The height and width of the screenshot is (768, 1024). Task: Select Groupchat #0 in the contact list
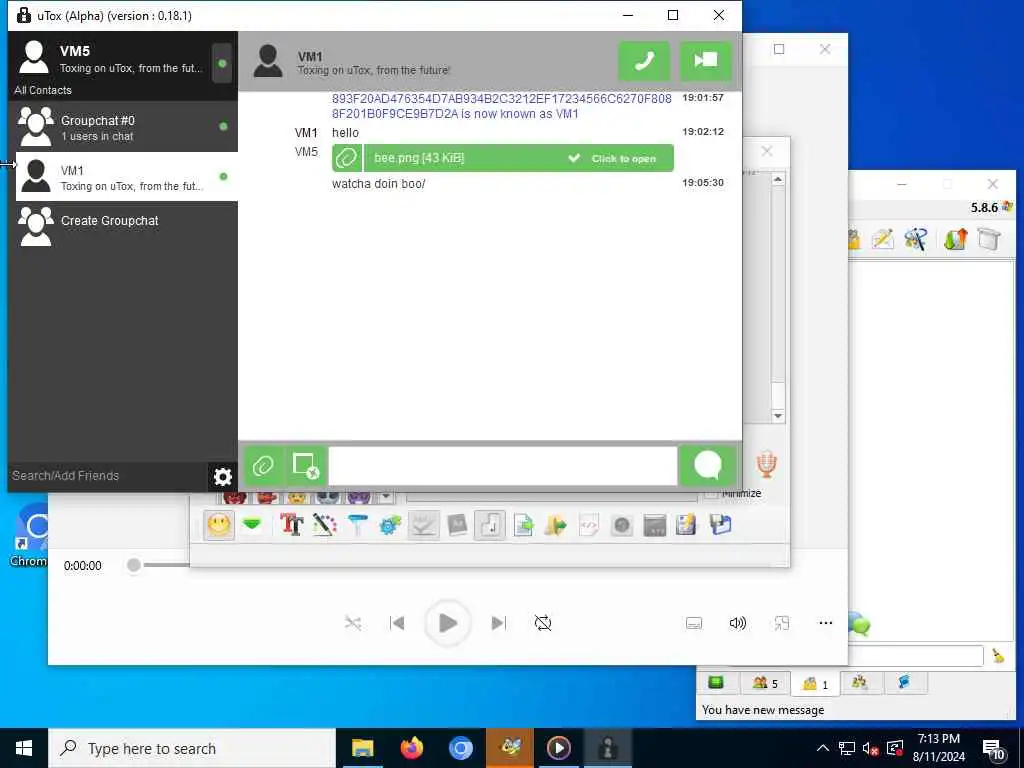tap(123, 127)
